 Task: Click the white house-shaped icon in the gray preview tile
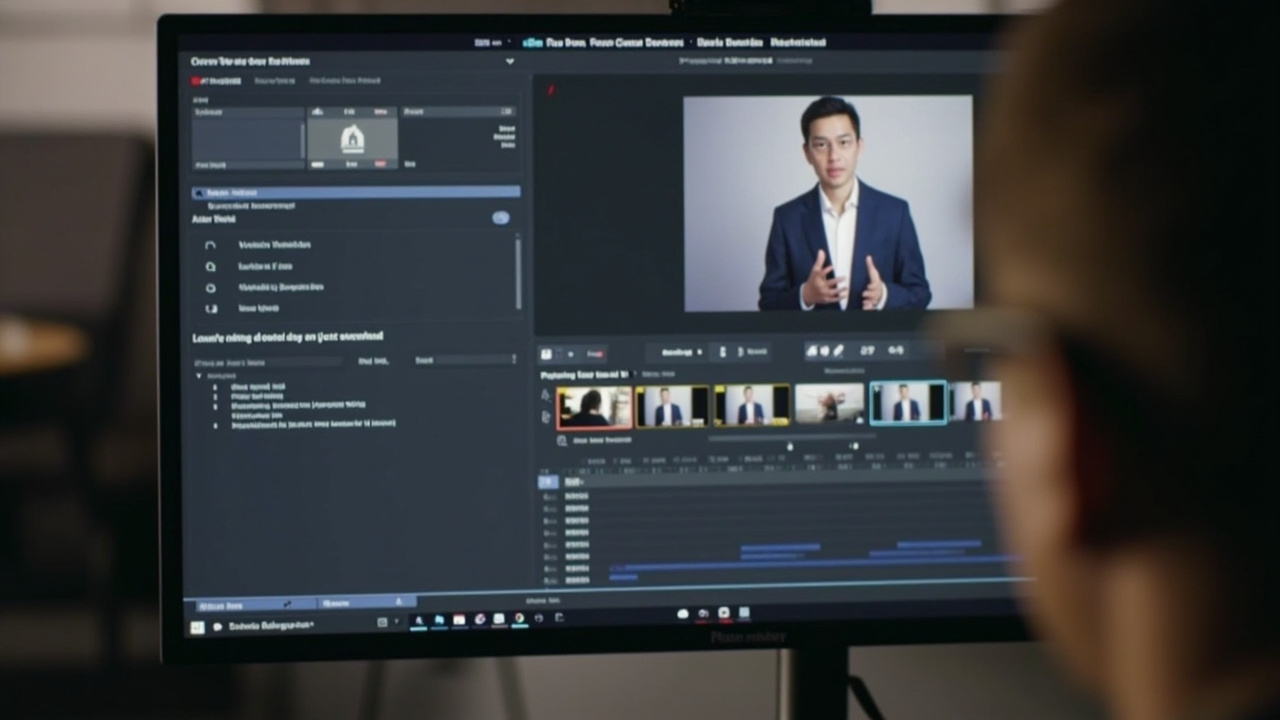click(352, 139)
